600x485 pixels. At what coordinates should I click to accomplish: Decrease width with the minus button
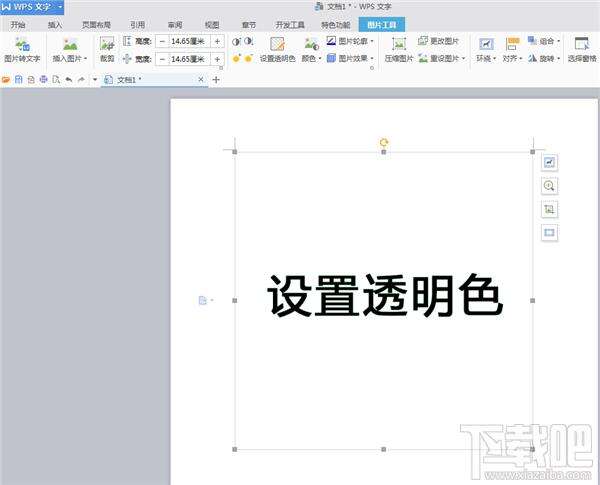(161, 59)
